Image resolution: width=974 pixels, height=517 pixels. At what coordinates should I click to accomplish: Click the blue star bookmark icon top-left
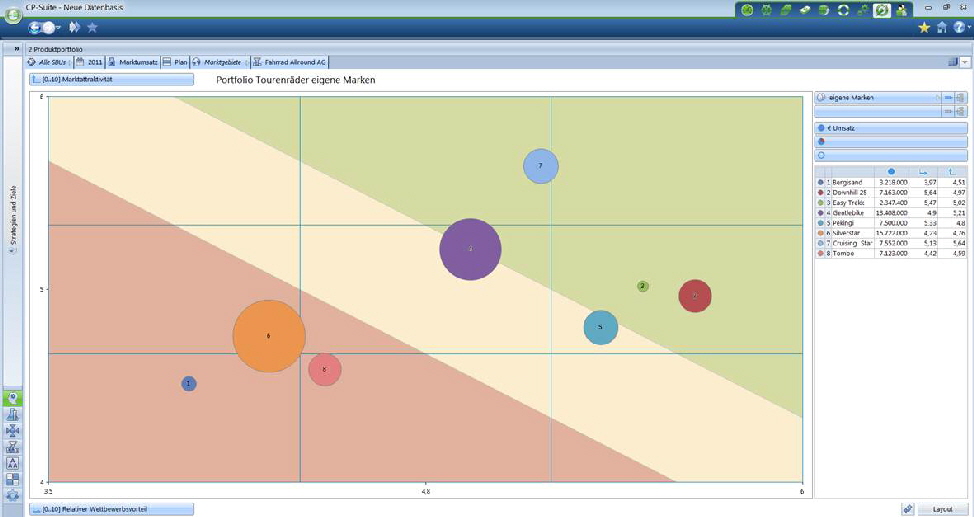93,27
